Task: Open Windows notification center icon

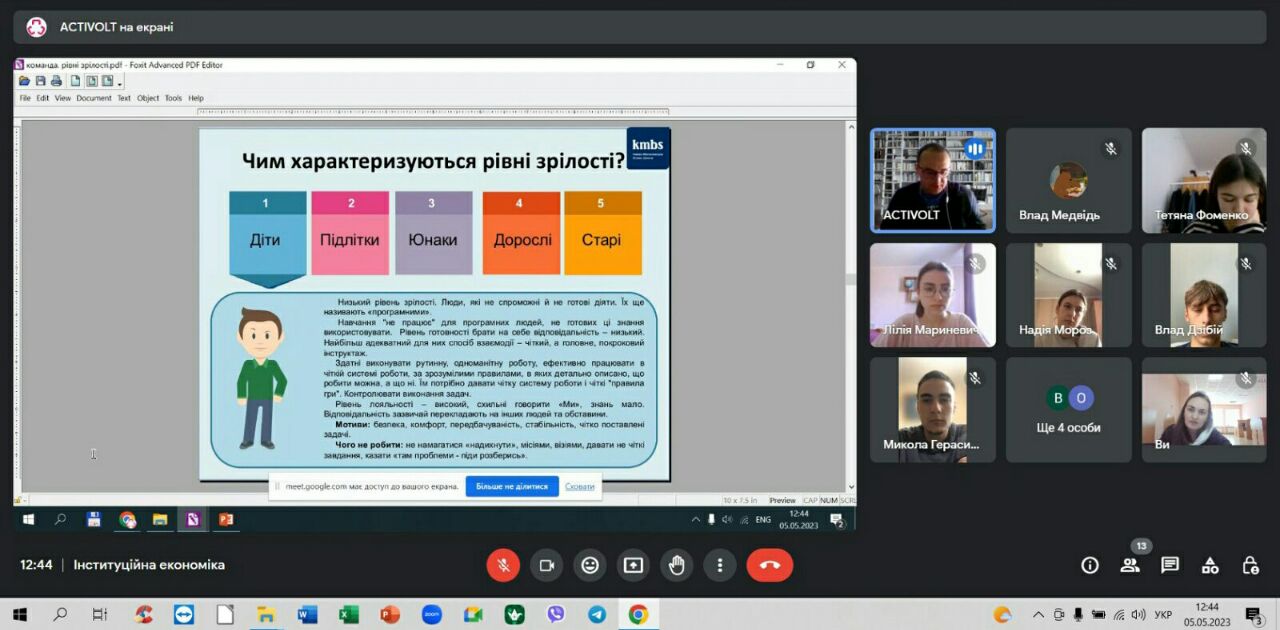Action: click(x=1253, y=614)
